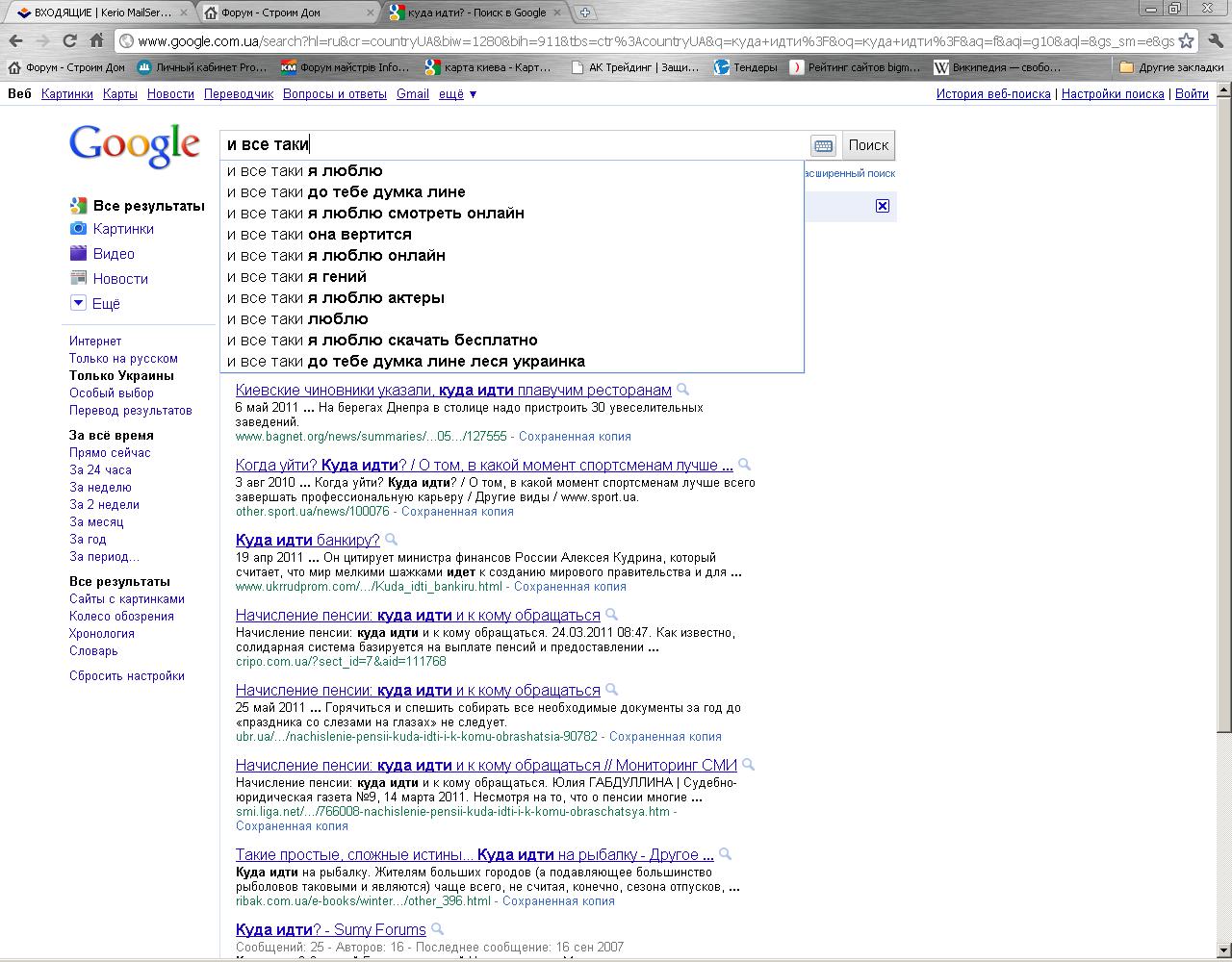
Task: Preview the 'Киевские чиновники' result with magnifier
Action: click(683, 390)
